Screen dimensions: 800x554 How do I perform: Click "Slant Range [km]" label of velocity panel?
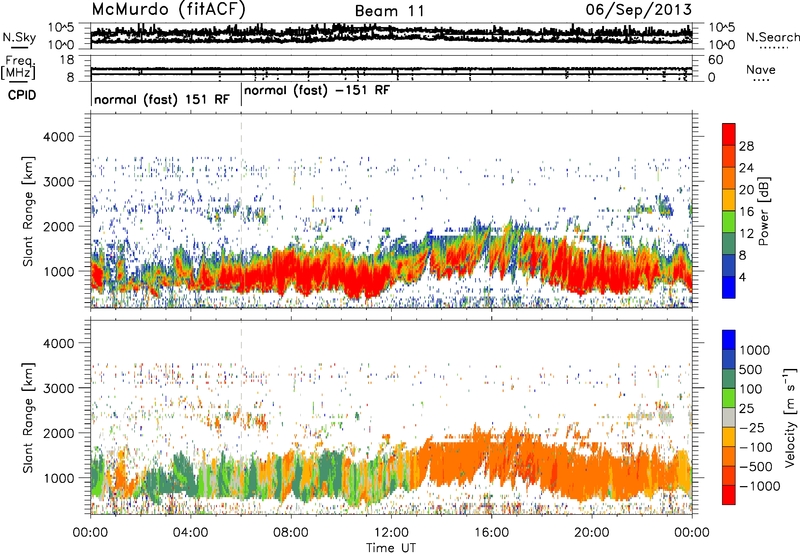[28, 417]
